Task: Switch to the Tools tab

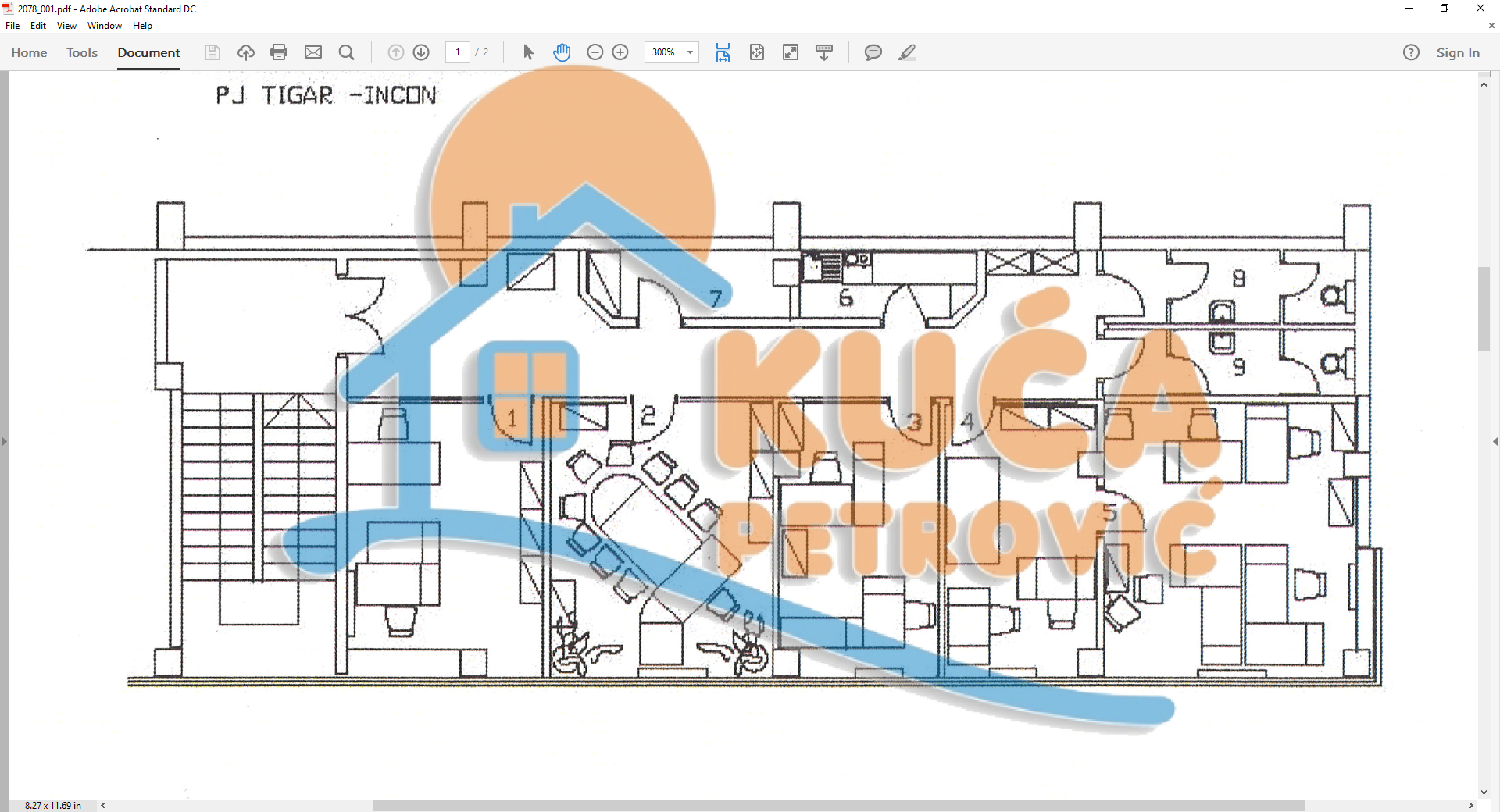Action: (82, 52)
